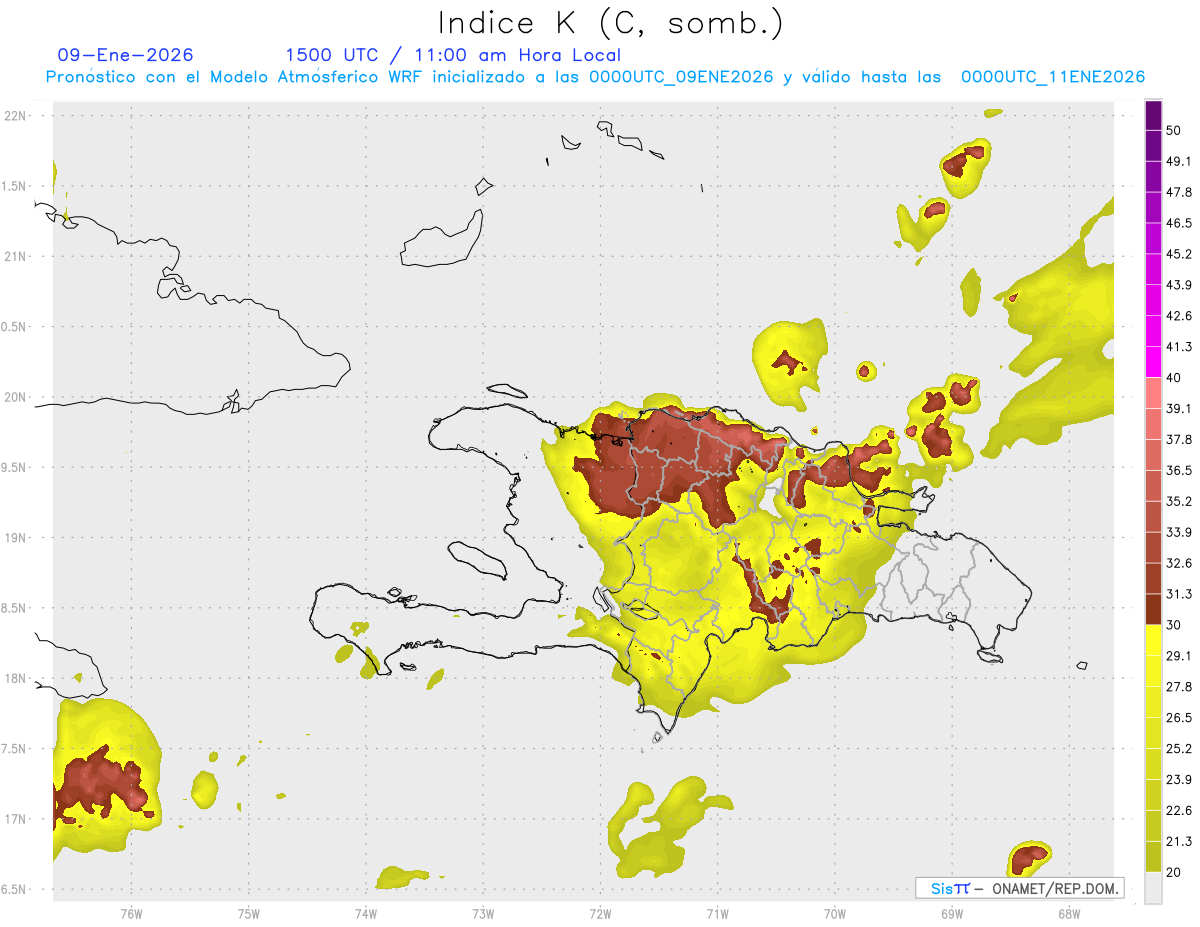The width and height of the screenshot is (1200, 927).
Task: Click the '73W' longitude label
Action: (x=483, y=913)
